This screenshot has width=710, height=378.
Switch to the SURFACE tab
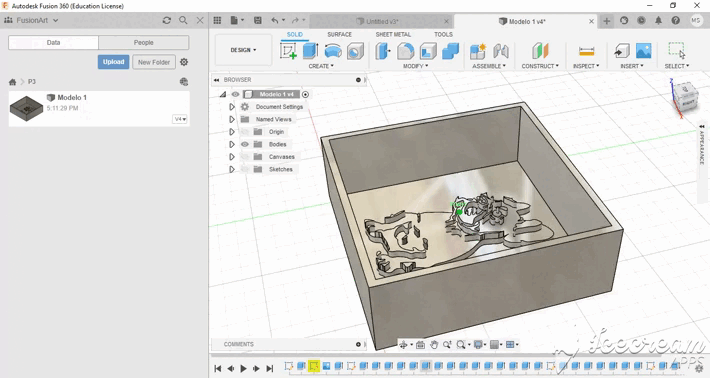click(x=339, y=34)
